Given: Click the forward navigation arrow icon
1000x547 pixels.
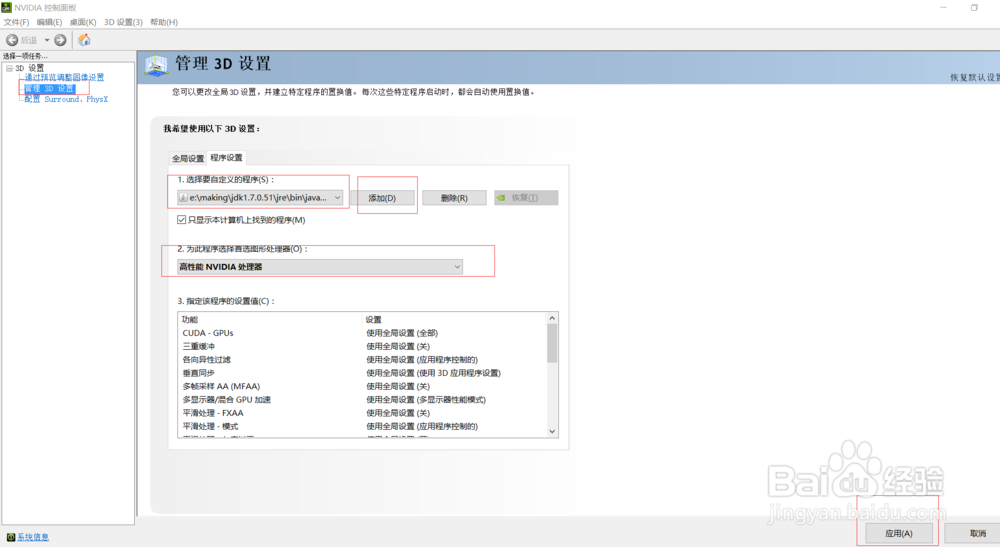Looking at the screenshot, I should [60, 40].
